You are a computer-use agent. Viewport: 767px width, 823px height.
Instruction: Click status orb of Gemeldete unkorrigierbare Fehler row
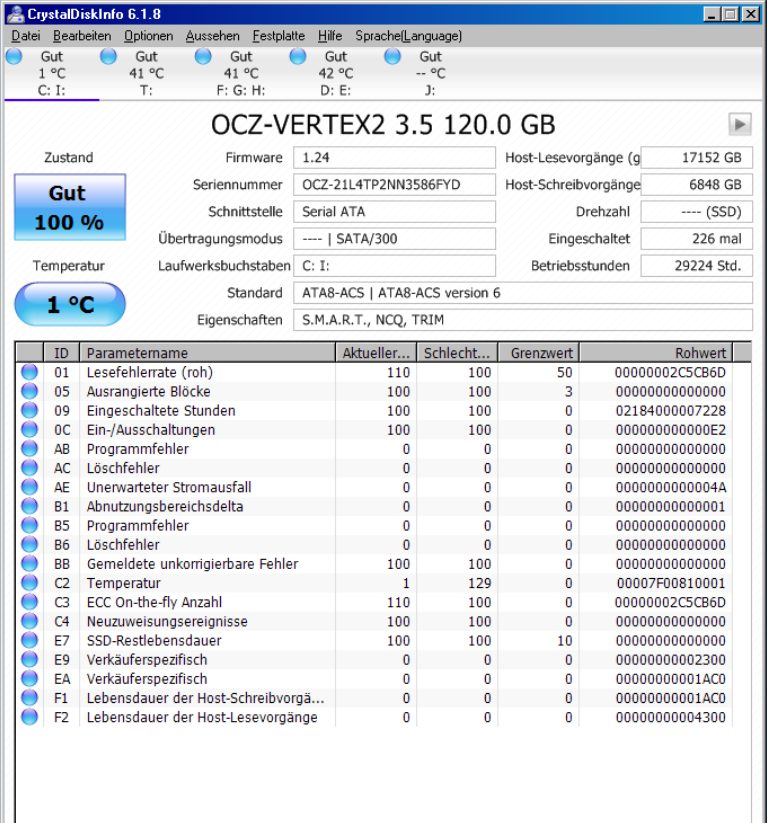[29, 564]
